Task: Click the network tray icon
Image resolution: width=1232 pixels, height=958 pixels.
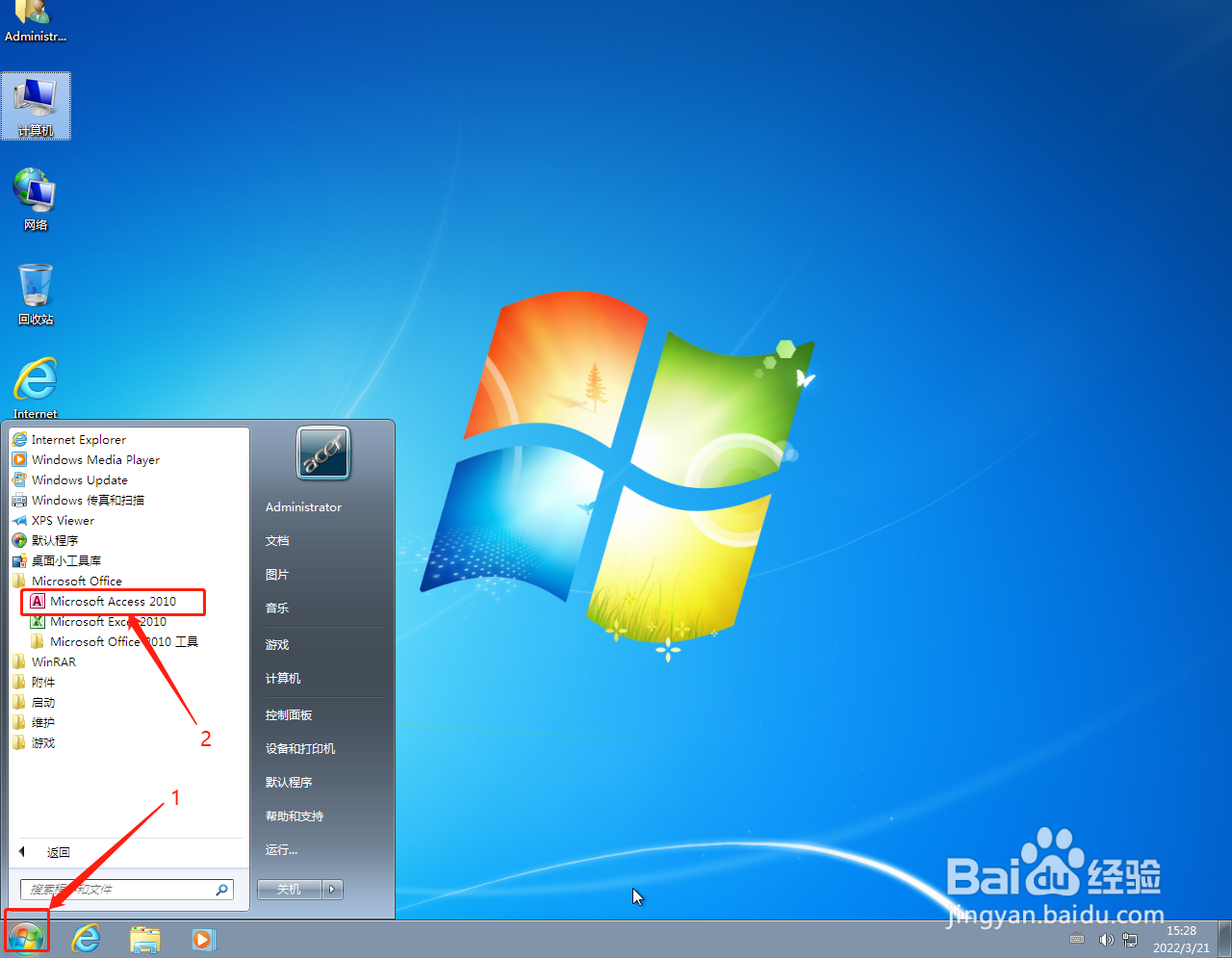Action: click(x=1130, y=940)
